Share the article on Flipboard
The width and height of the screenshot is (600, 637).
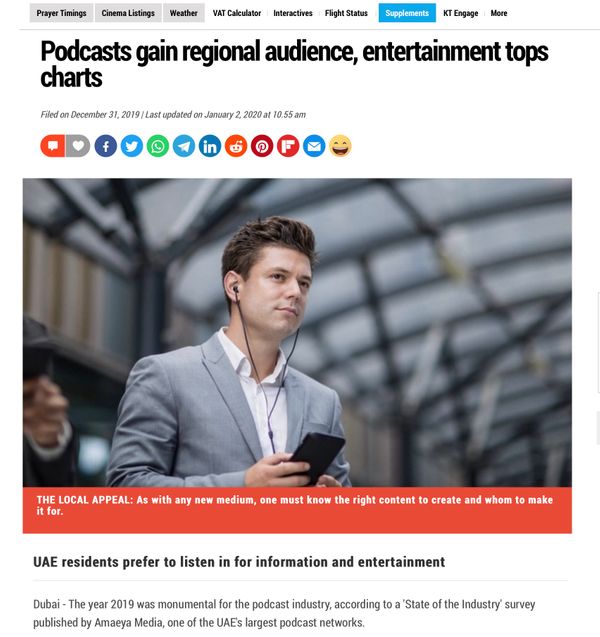[x=288, y=146]
